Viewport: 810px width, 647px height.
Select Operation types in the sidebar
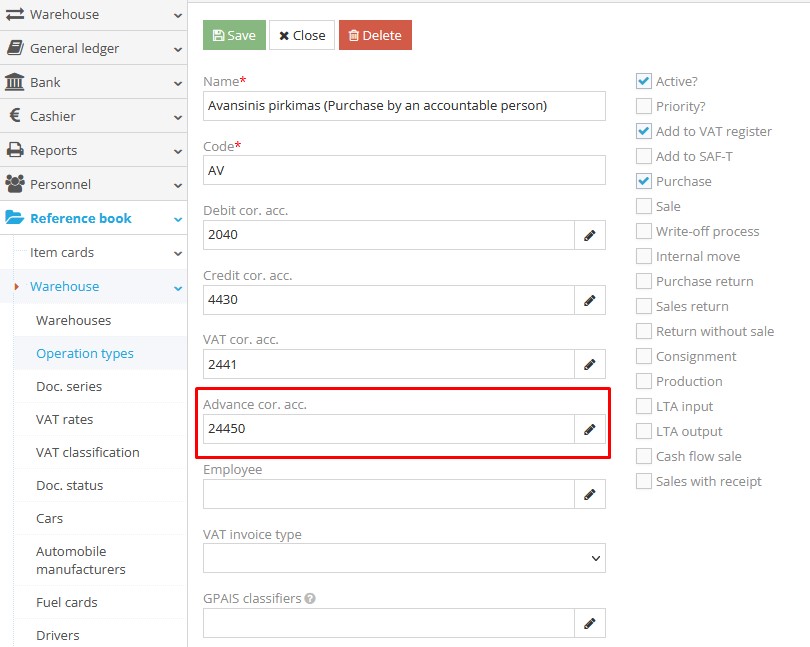84,353
